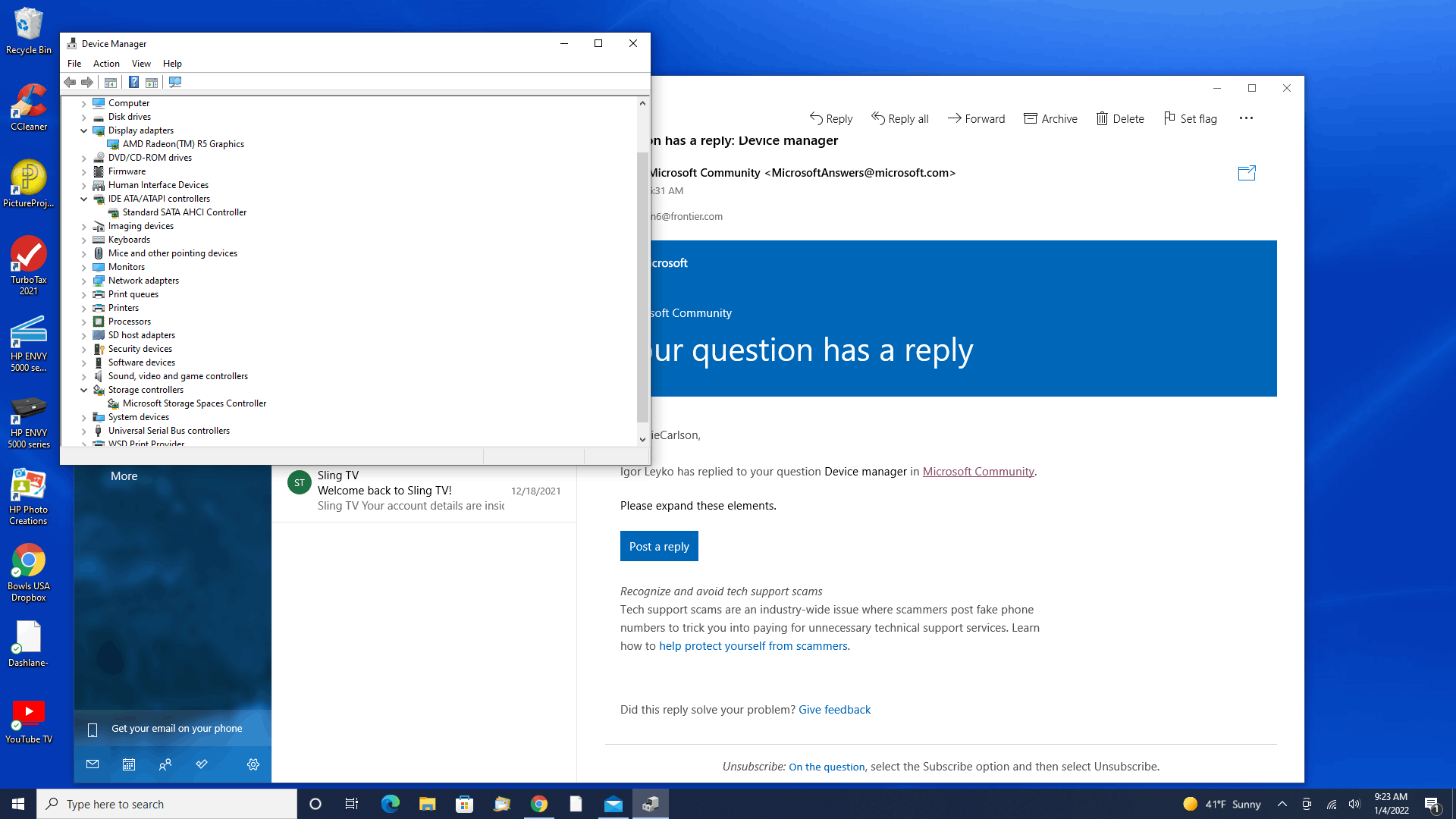Open the View menu
Screen dimensions: 1456x819
[141, 64]
